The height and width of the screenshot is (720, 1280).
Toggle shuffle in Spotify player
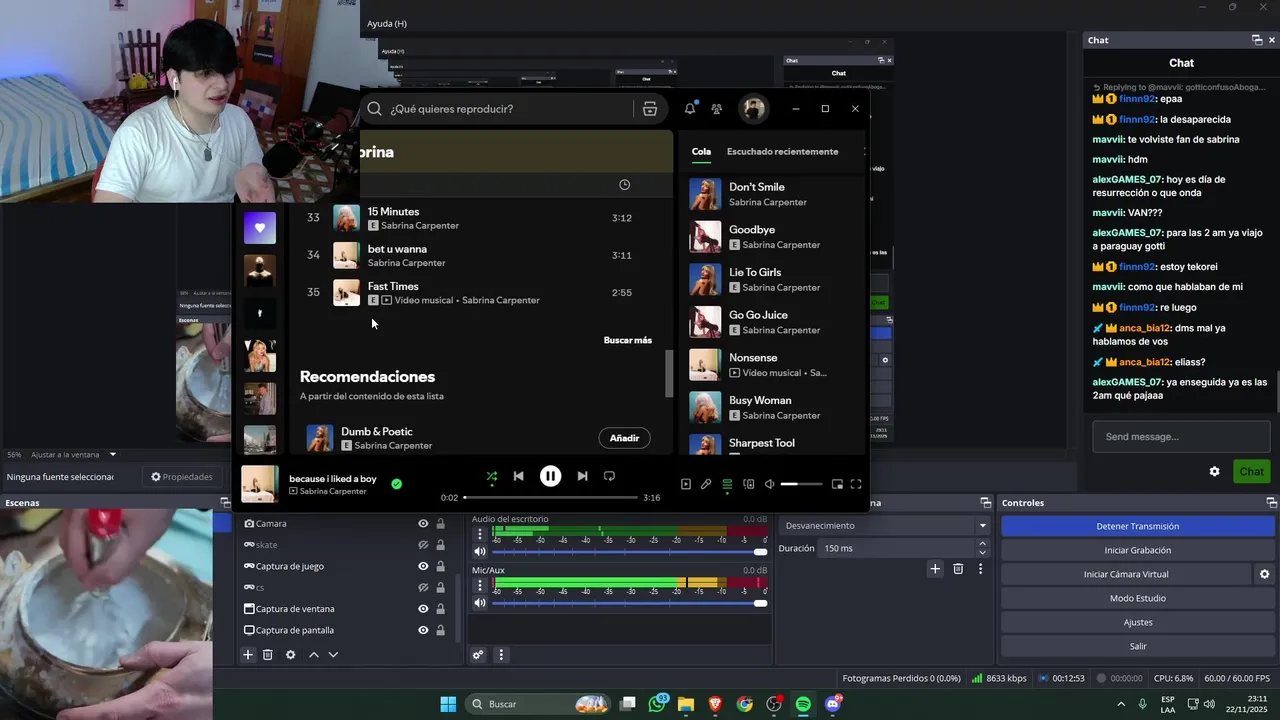click(491, 476)
